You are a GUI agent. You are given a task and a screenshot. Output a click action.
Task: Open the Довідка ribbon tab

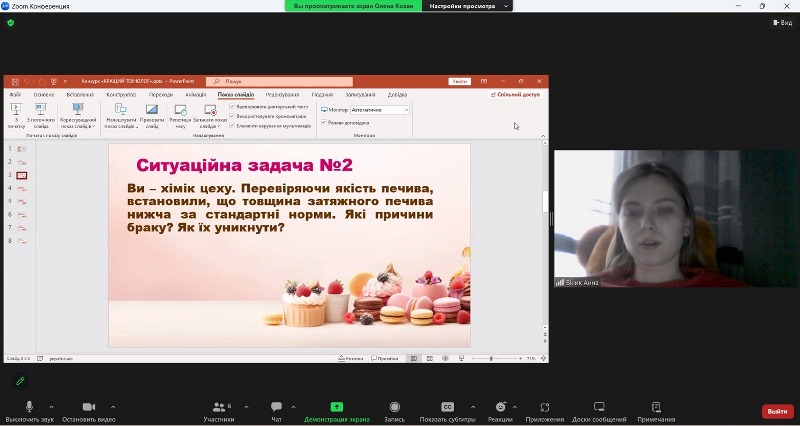(x=397, y=95)
